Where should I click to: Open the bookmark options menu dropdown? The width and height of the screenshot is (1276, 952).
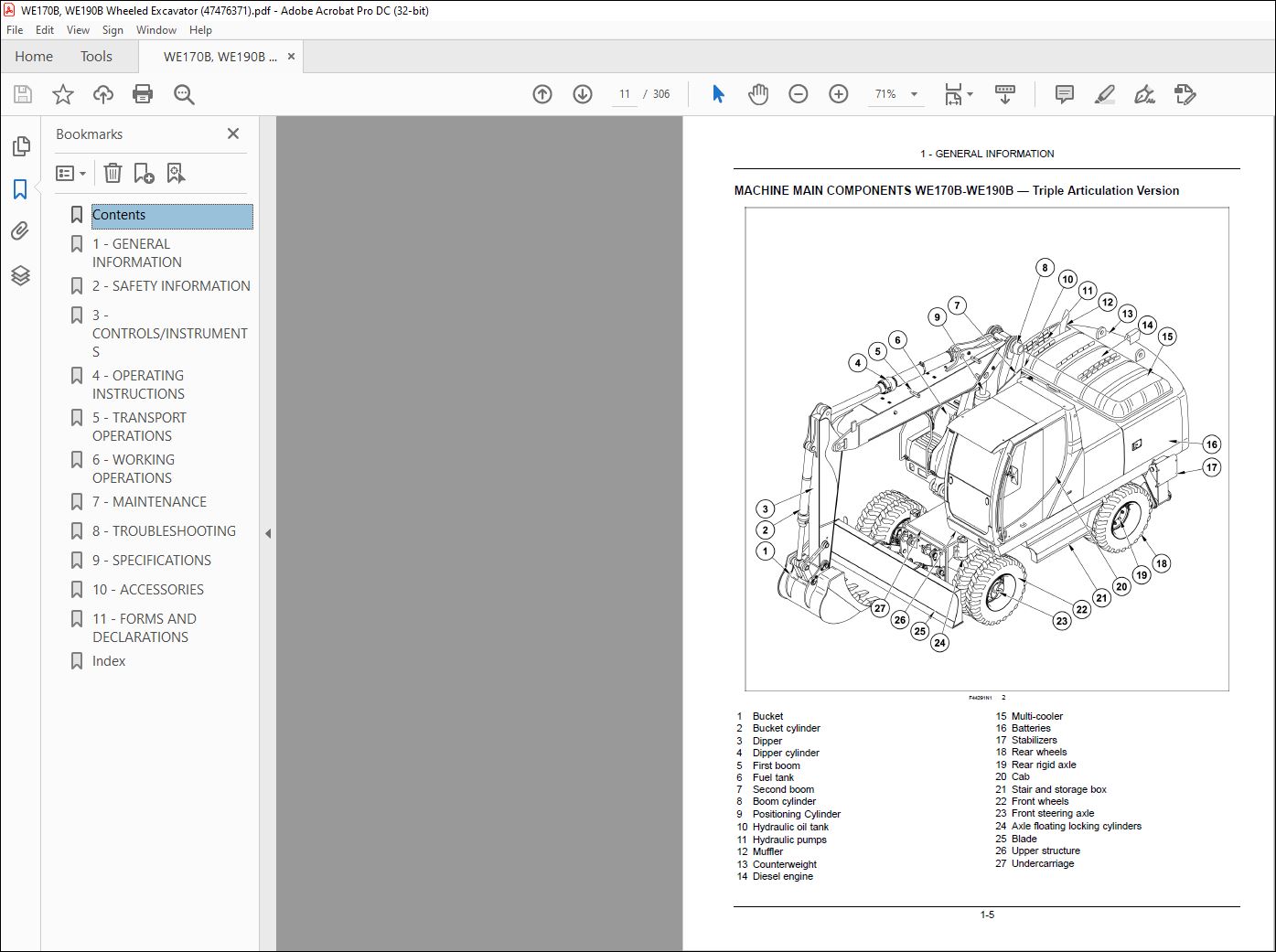(x=71, y=173)
